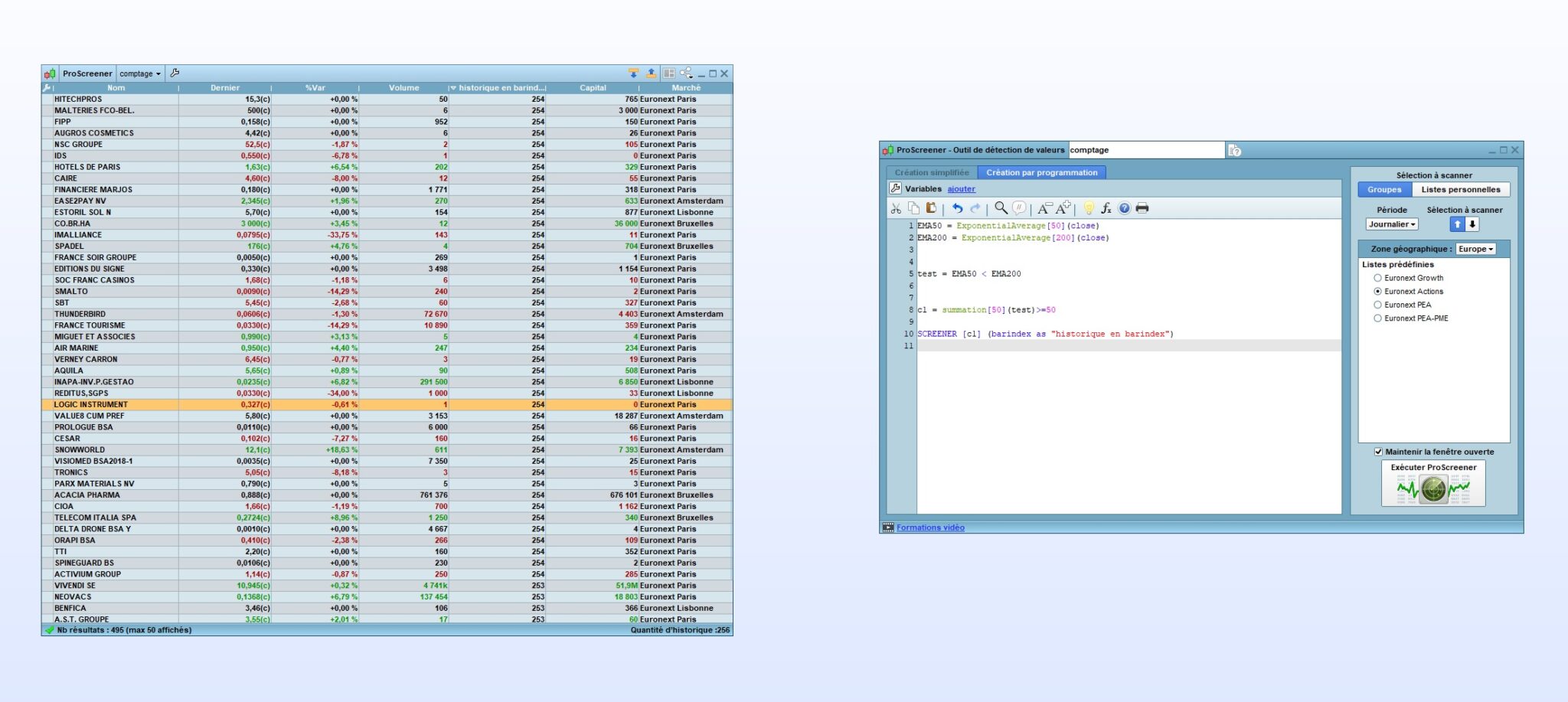
Task: Open the comptage screener dropdown
Action: (140, 73)
